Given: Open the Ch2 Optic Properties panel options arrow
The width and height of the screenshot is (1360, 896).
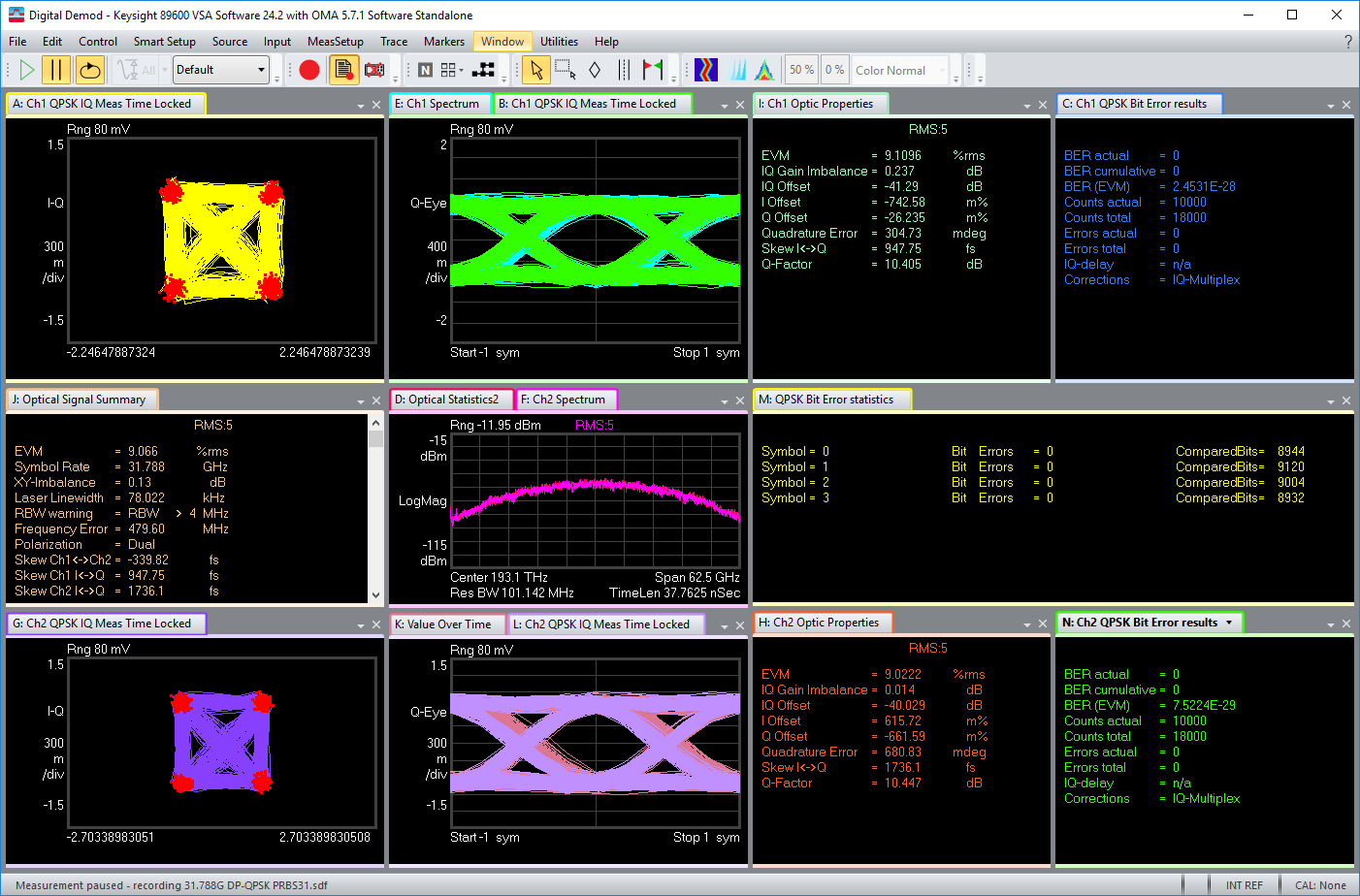Looking at the screenshot, I should point(1027,624).
